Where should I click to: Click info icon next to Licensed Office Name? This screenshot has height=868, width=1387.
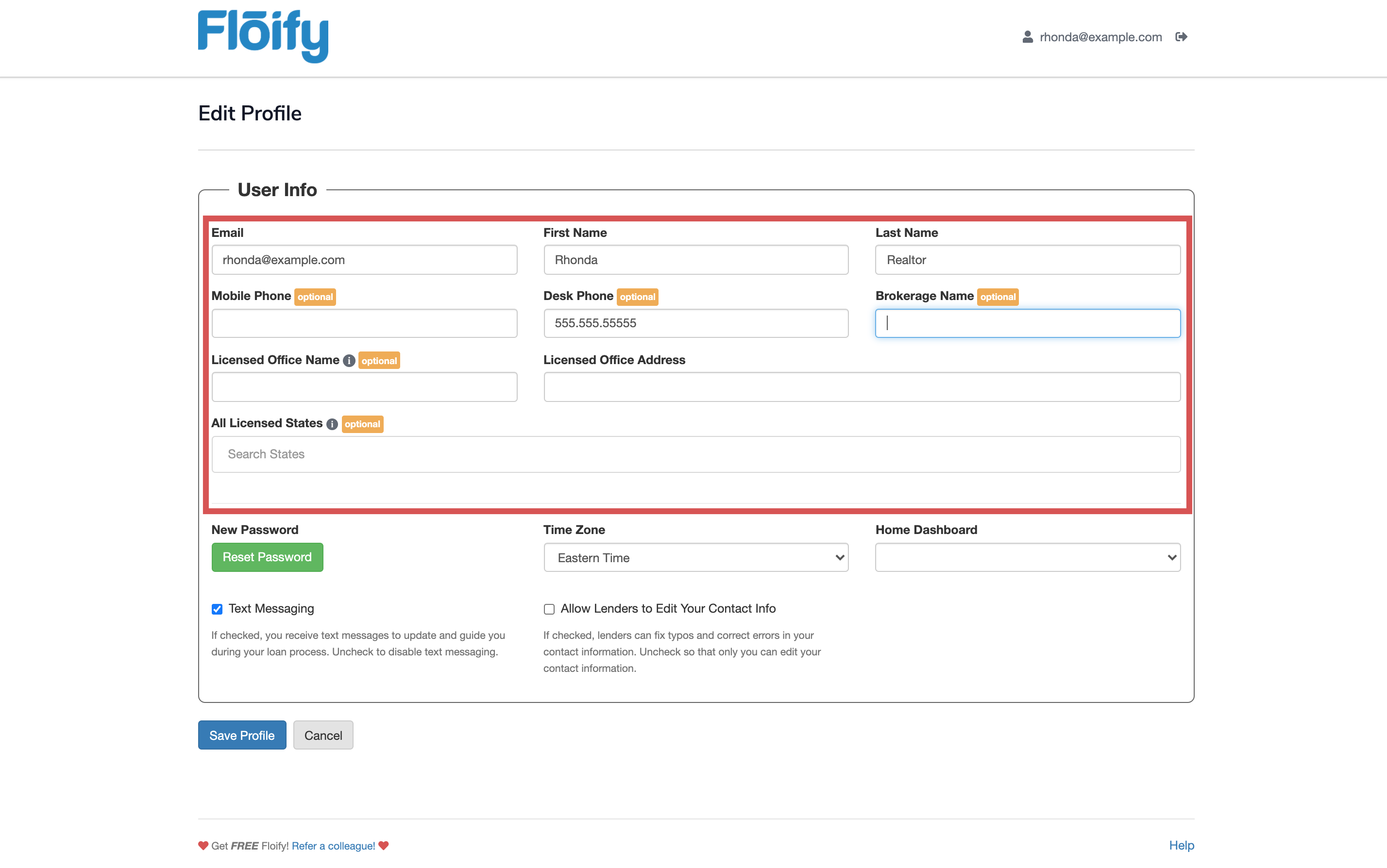(x=349, y=361)
